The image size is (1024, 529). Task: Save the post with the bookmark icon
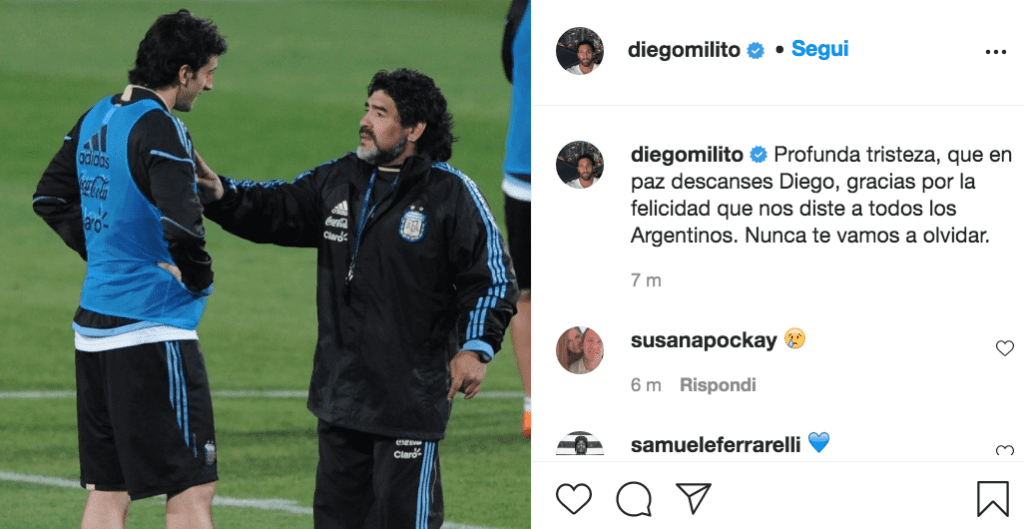993,499
